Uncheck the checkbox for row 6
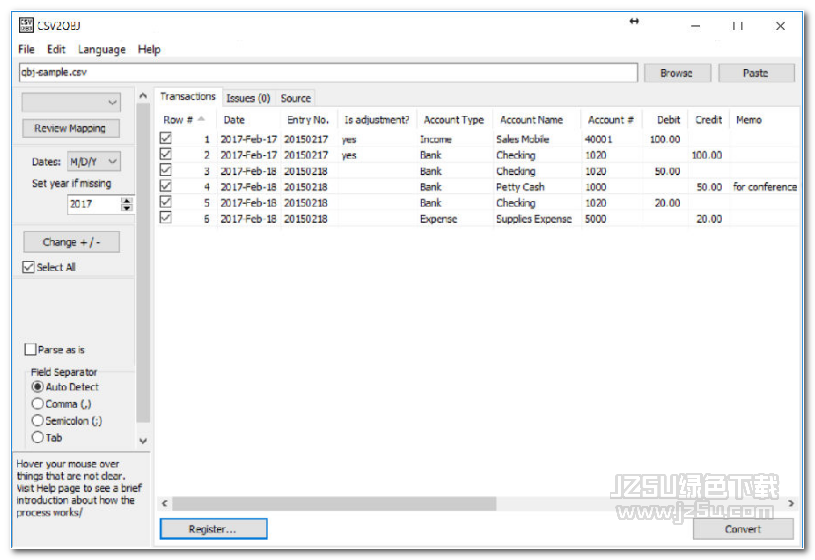815x560 pixels. (165, 217)
